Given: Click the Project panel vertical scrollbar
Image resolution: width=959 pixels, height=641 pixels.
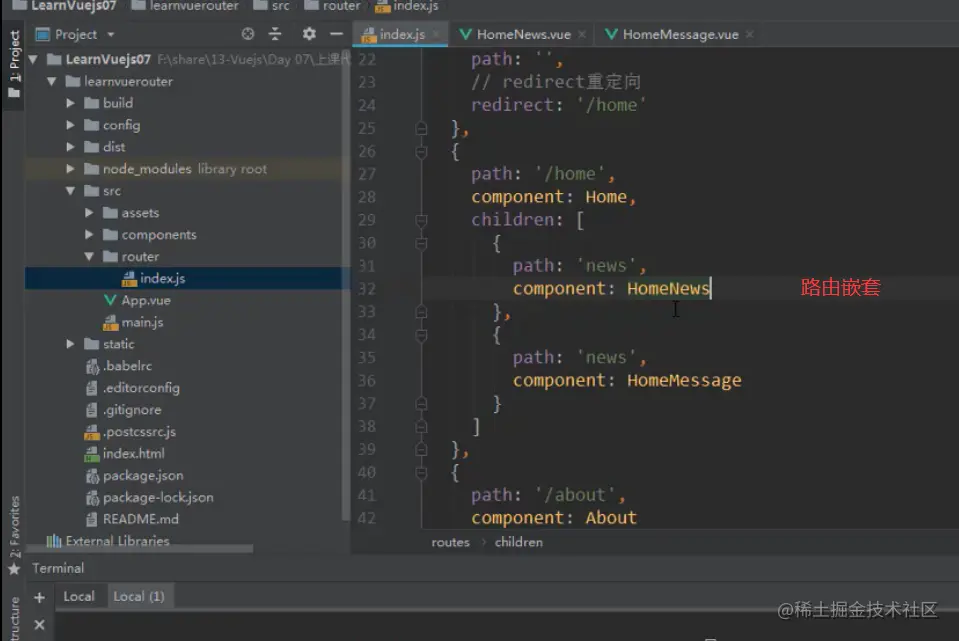Looking at the screenshot, I should (346, 300).
